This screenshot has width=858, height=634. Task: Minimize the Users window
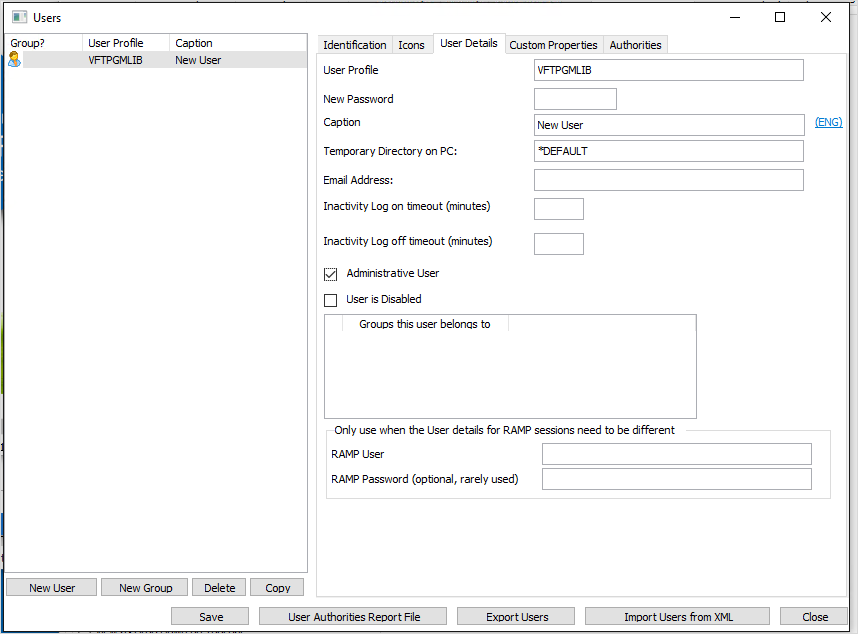735,18
